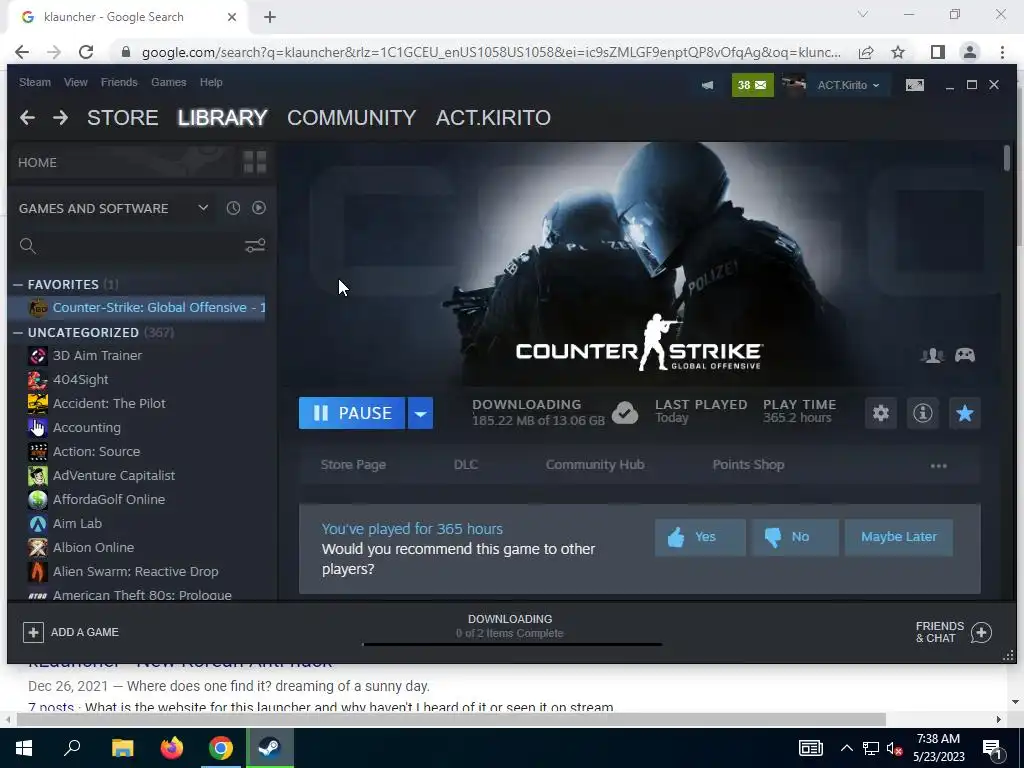
Task: Select the AdVenture Capitalist game icon
Action: [38, 475]
